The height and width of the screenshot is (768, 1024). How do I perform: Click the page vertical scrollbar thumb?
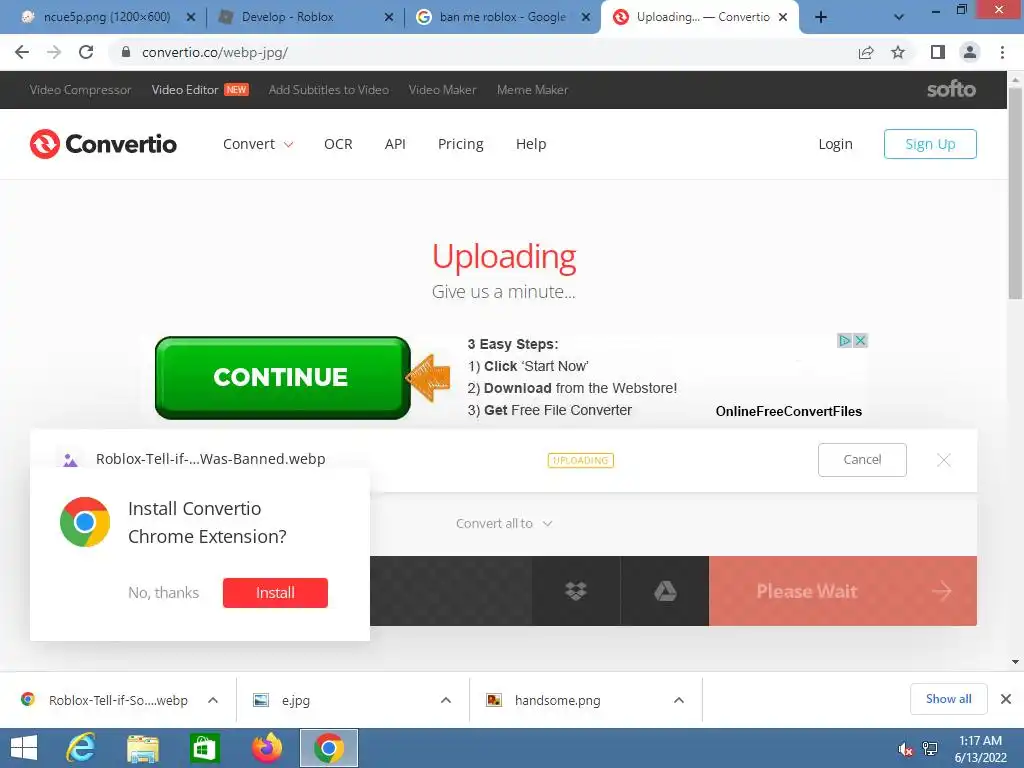(1015, 193)
